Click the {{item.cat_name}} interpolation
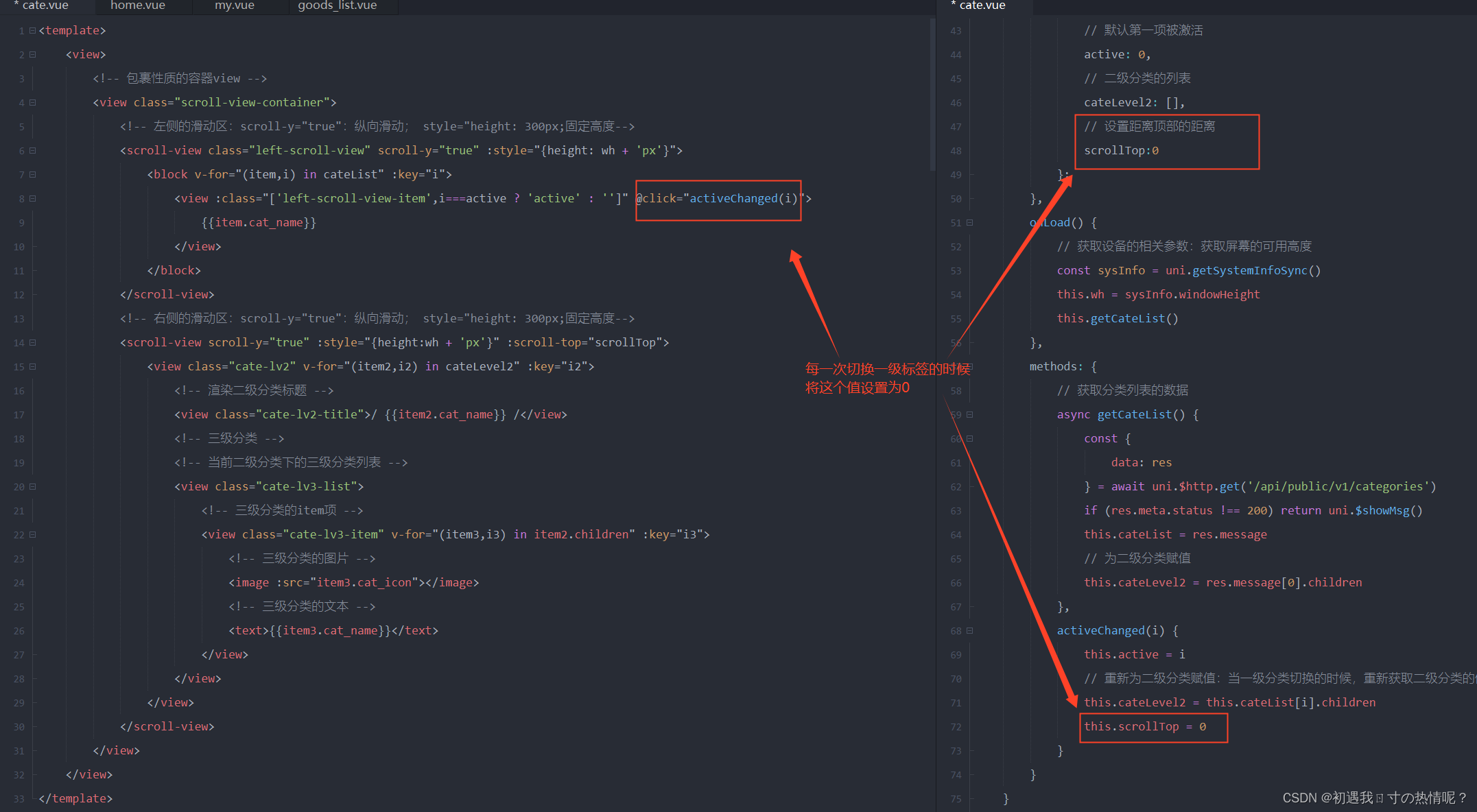Image resolution: width=1477 pixels, height=812 pixels. 259,223
